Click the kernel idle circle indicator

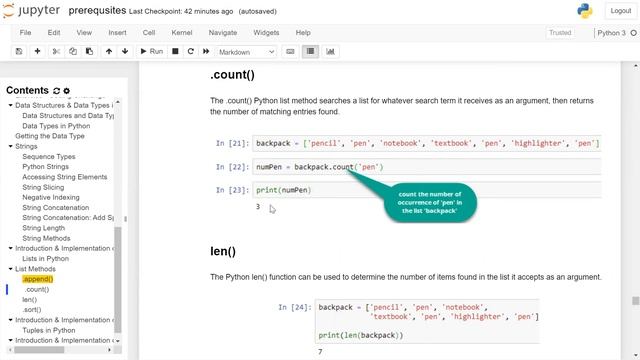(x=633, y=33)
